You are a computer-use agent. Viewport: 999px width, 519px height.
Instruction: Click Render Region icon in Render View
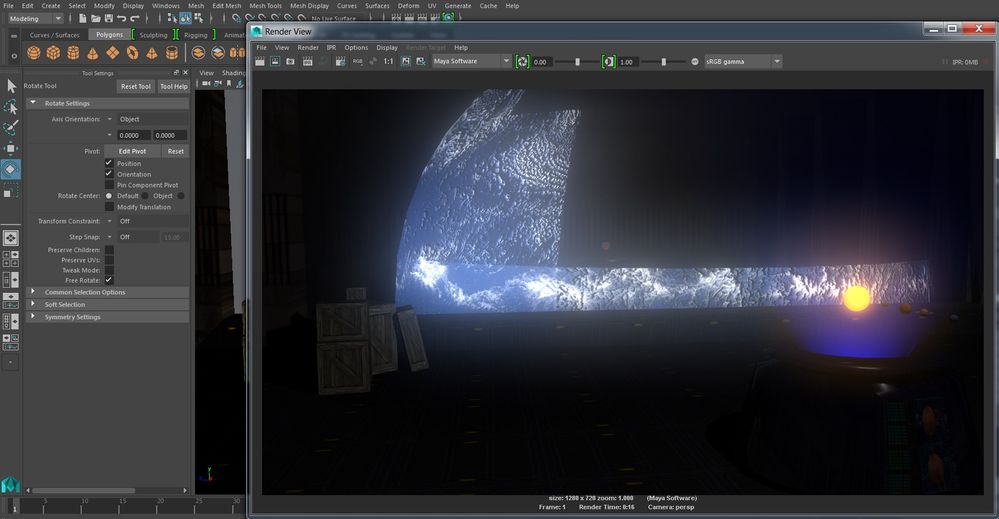pyautogui.click(x=275, y=61)
